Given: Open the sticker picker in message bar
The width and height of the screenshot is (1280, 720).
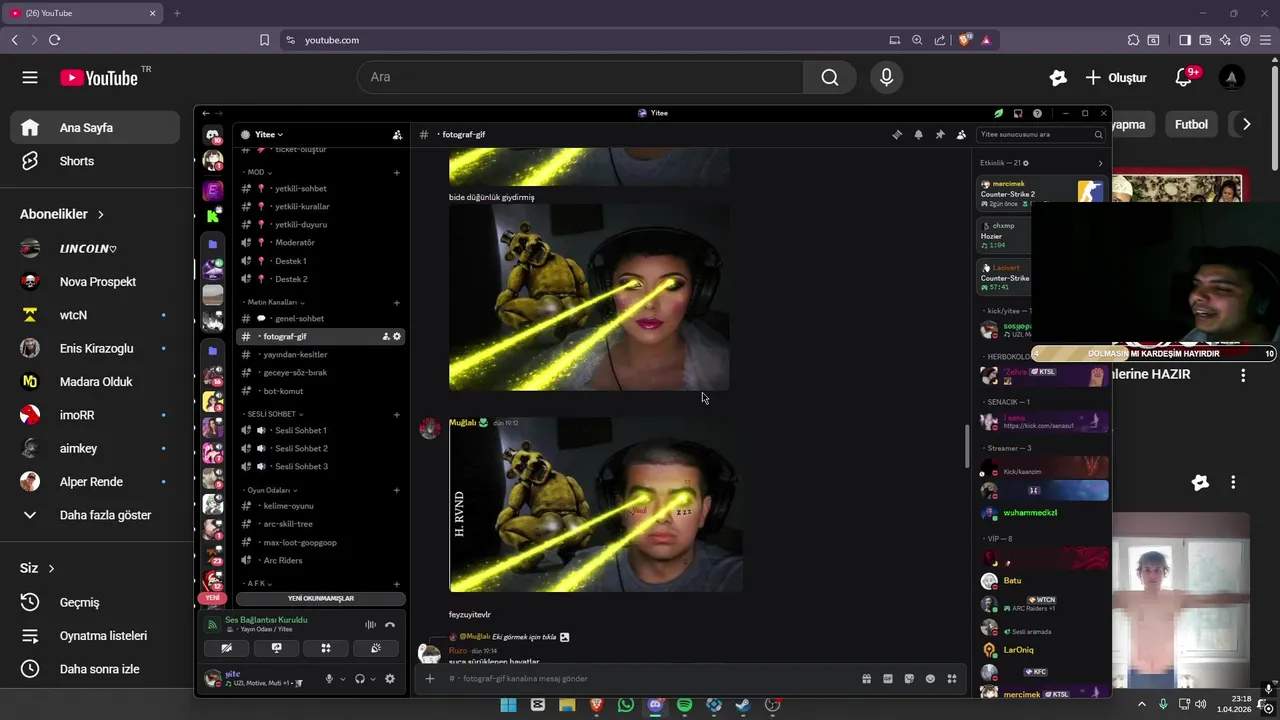Looking at the screenshot, I should coord(909,679).
